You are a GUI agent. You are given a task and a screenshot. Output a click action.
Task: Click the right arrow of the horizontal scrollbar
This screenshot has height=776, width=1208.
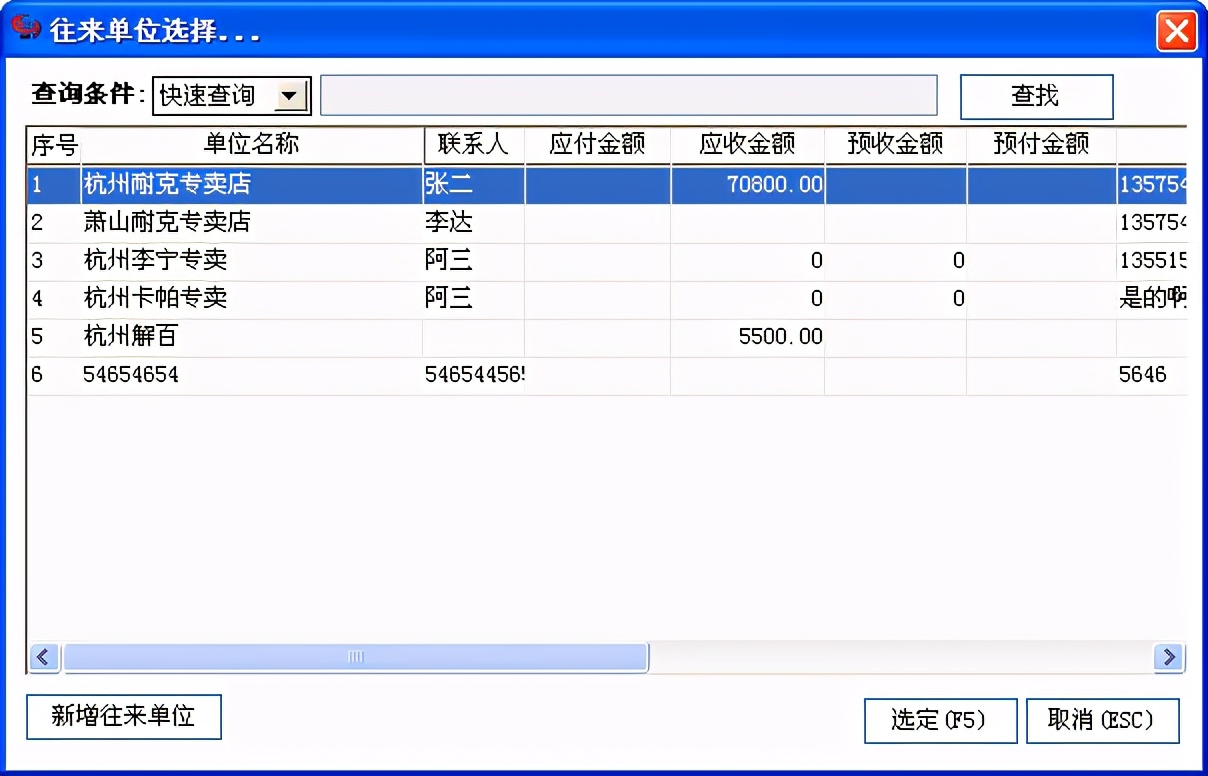tap(1167, 657)
